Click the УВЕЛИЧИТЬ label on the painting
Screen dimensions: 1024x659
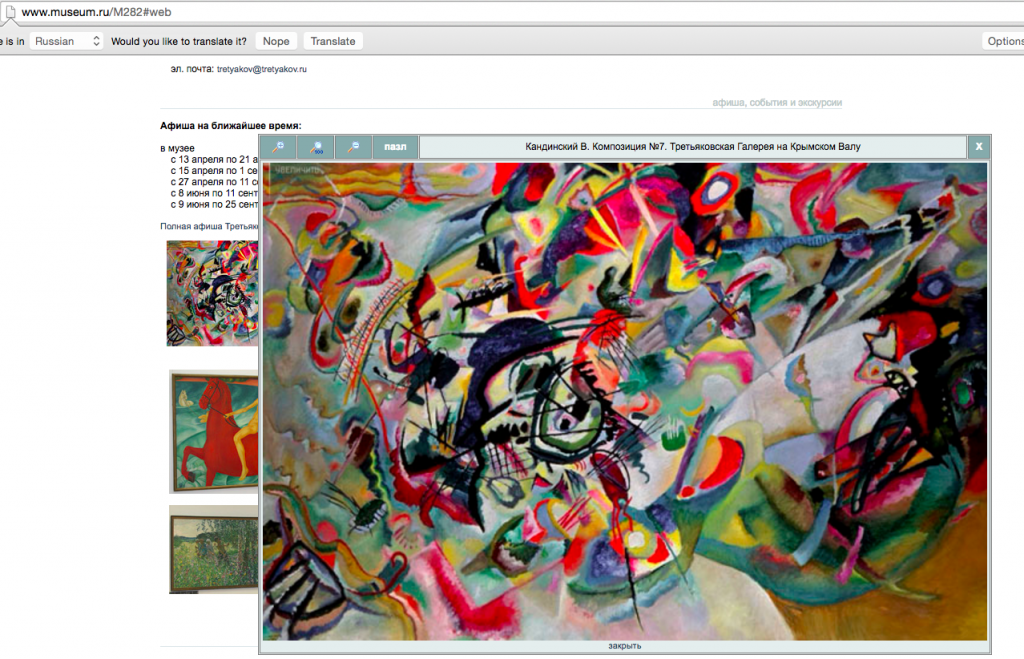tap(298, 170)
